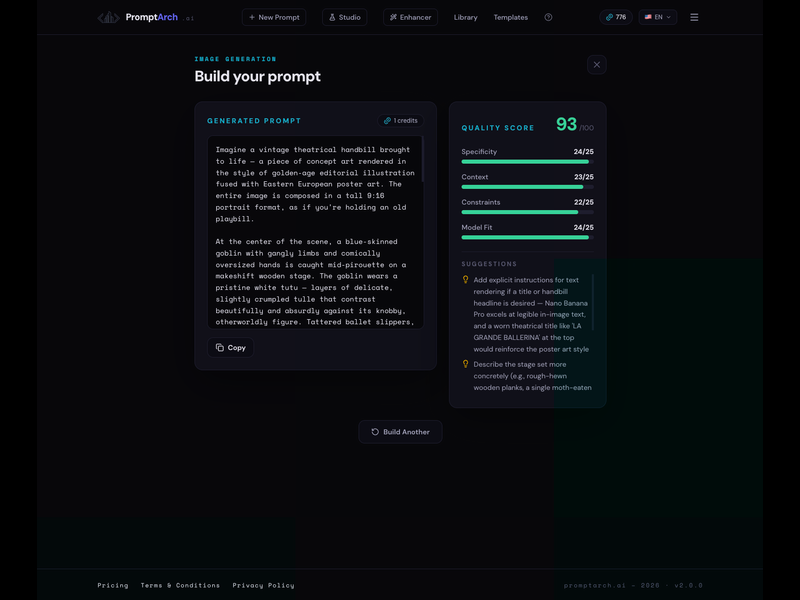This screenshot has height=600, width=800.
Task: Click inside the generated prompt text area
Action: [x=315, y=232]
